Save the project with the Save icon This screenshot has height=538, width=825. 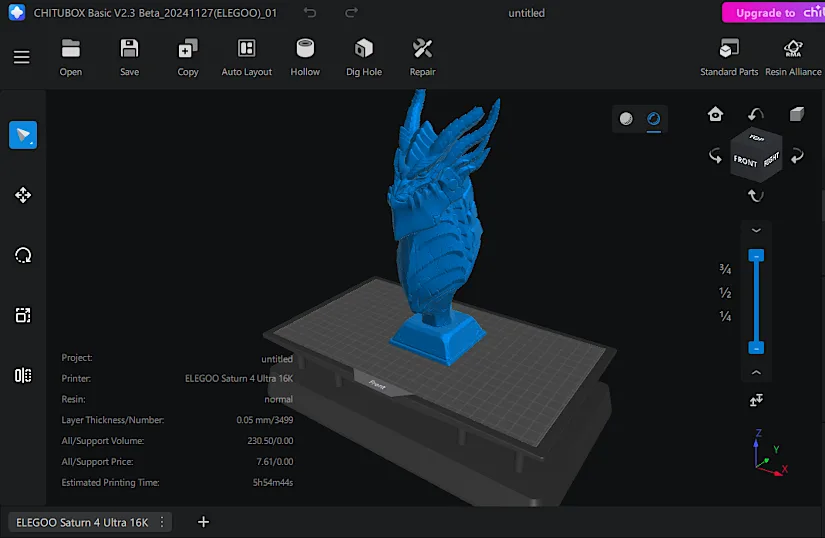pos(129,57)
